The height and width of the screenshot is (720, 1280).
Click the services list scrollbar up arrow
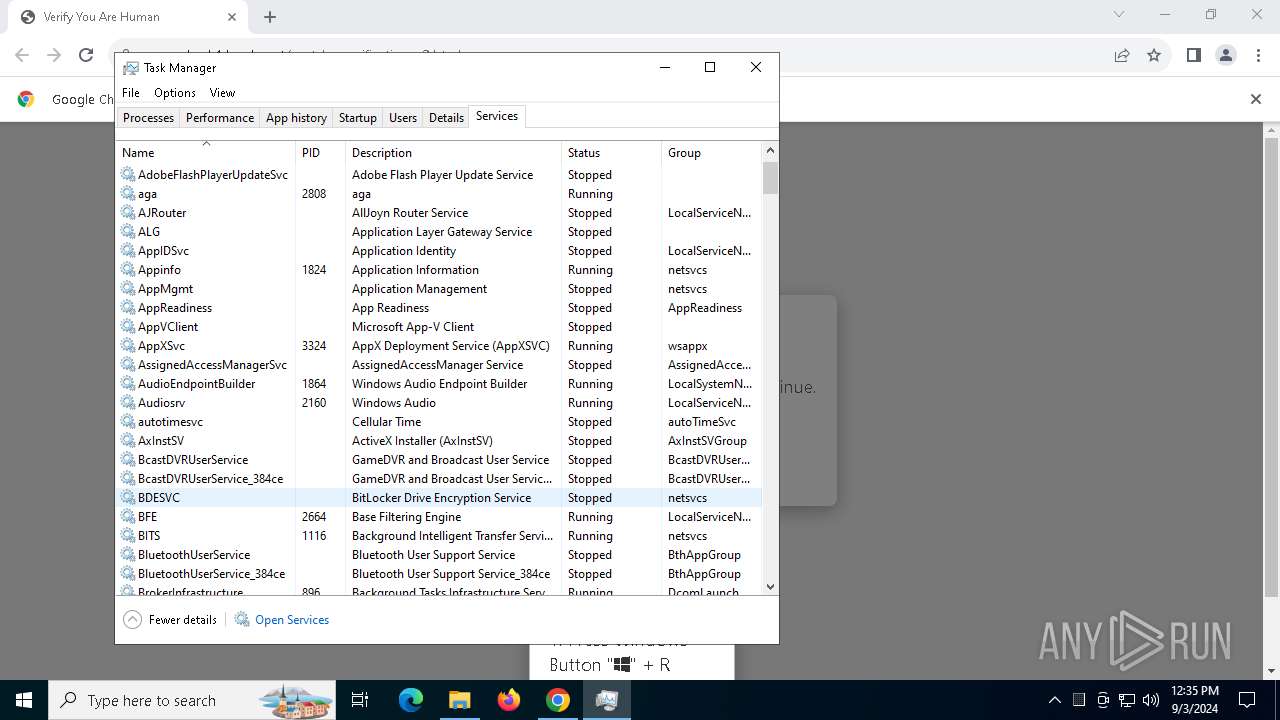tap(770, 150)
